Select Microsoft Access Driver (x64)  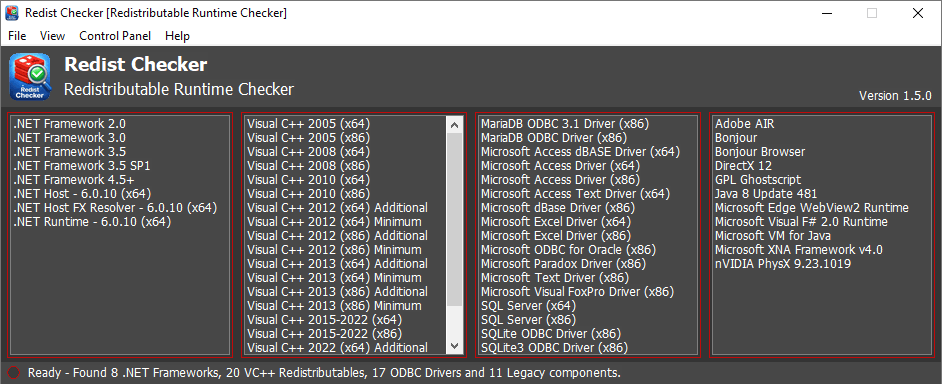[x=561, y=166]
